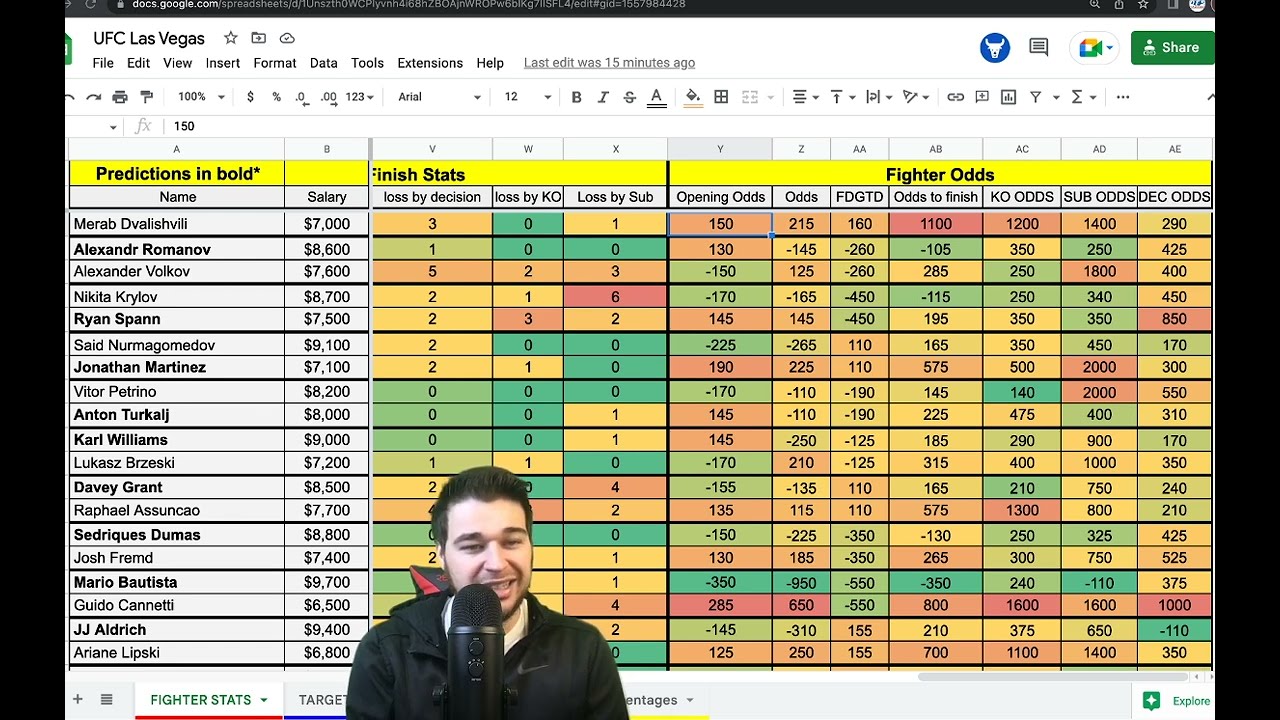This screenshot has height=720, width=1280.
Task: Click the bull account avatar
Action: pyautogui.click(x=995, y=47)
